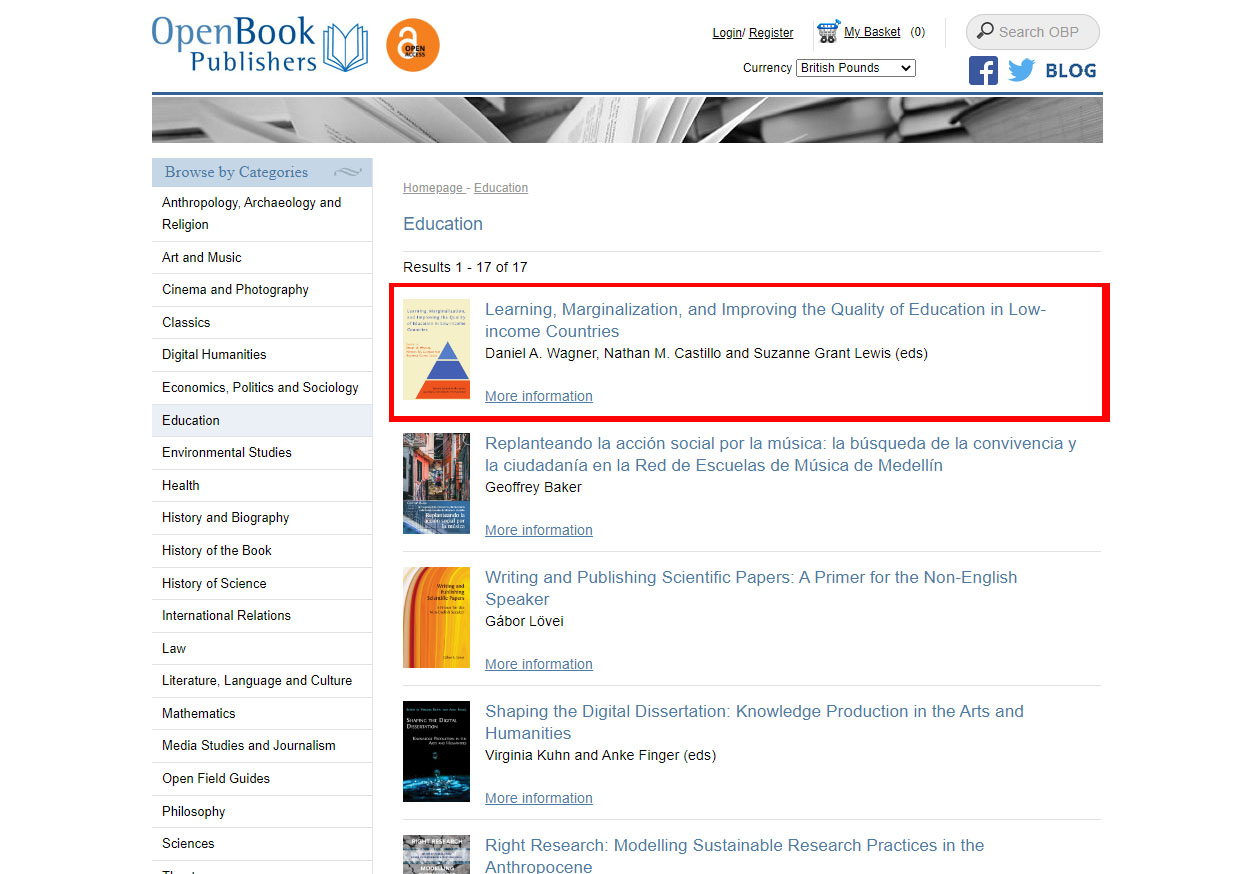Click More information under Geoffrey Baker
The image size is (1256, 874).
539,530
